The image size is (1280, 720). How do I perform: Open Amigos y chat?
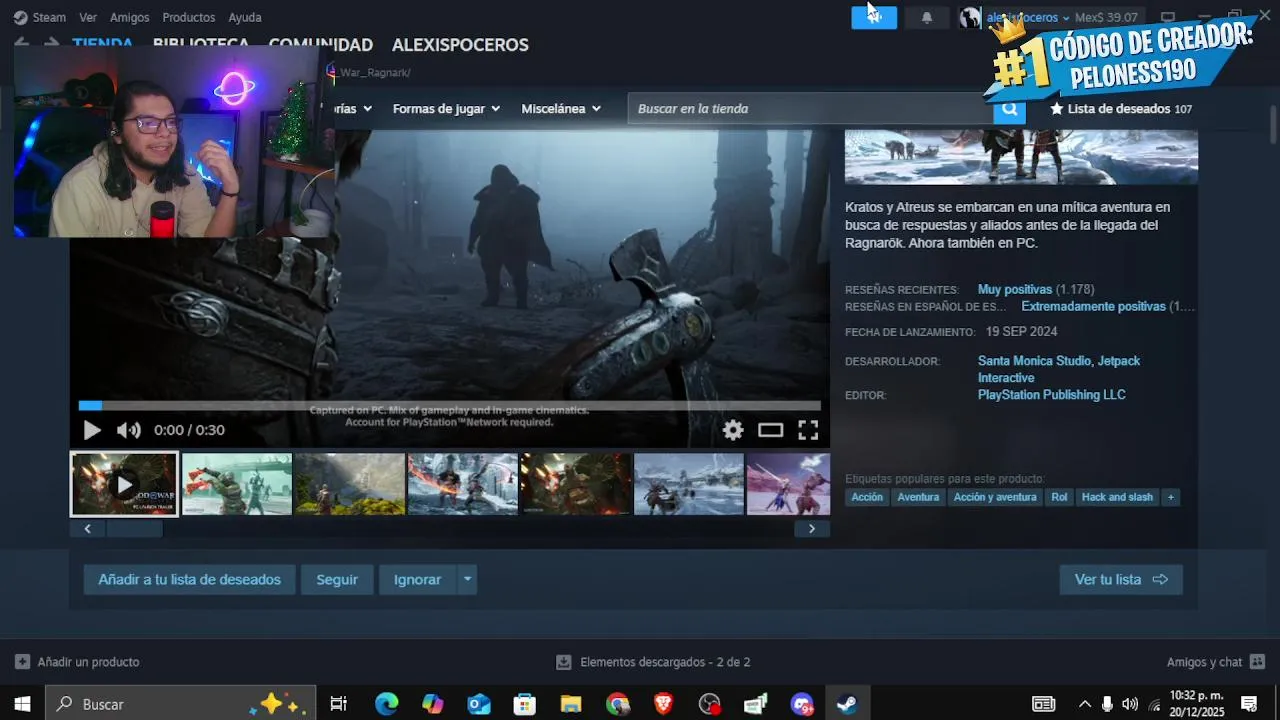(1215, 662)
